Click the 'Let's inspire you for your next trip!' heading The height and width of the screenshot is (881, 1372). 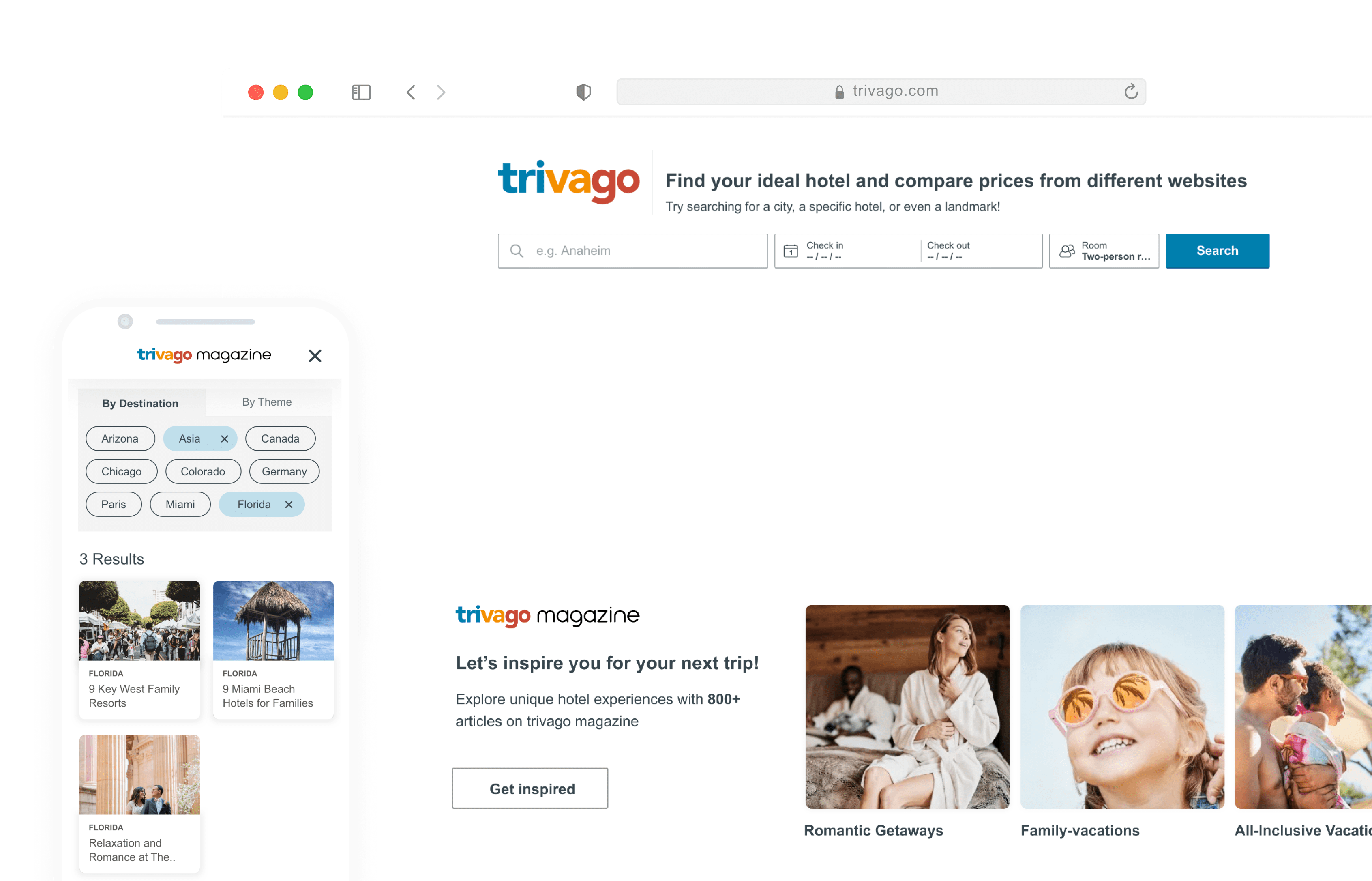tap(607, 662)
